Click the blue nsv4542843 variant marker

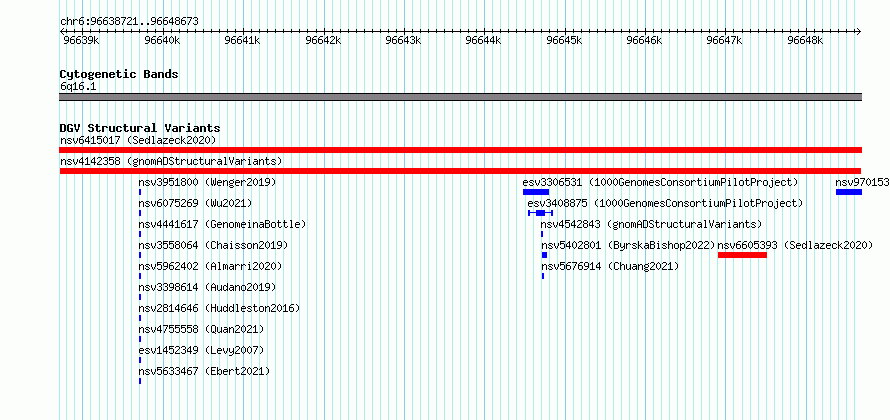[541, 234]
